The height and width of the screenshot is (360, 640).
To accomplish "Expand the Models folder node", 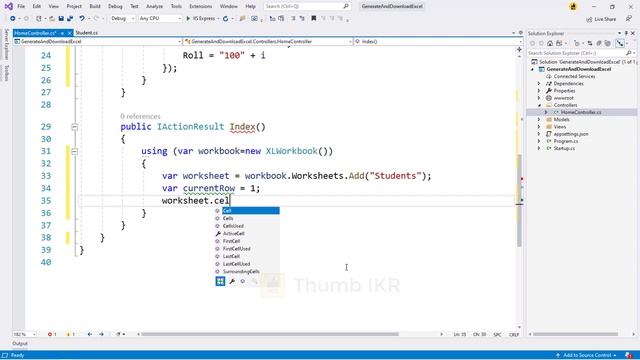I will [x=539, y=120].
